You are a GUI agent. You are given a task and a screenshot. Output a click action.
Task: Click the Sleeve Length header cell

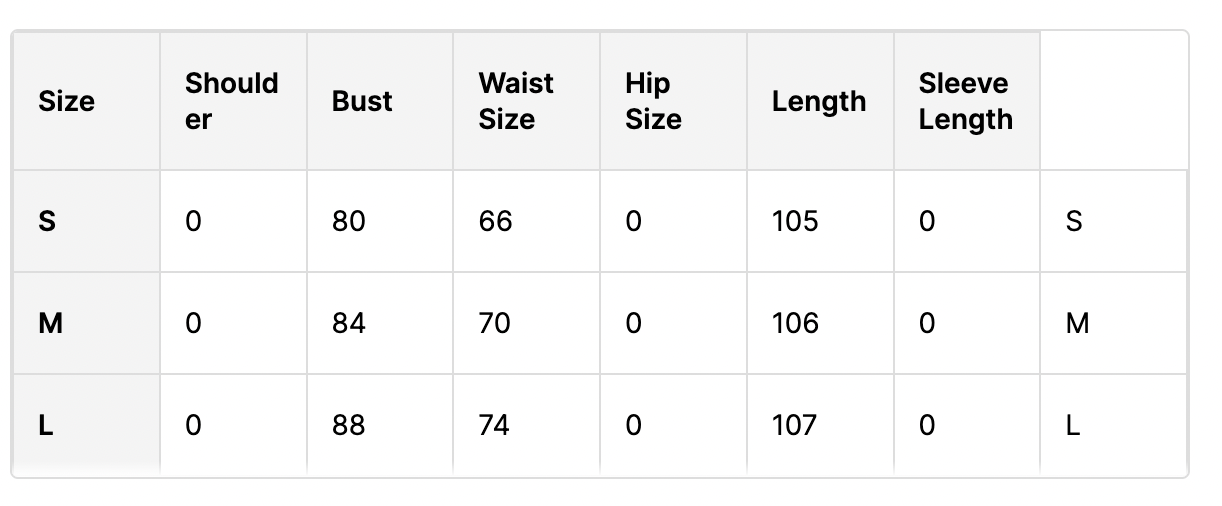967,101
